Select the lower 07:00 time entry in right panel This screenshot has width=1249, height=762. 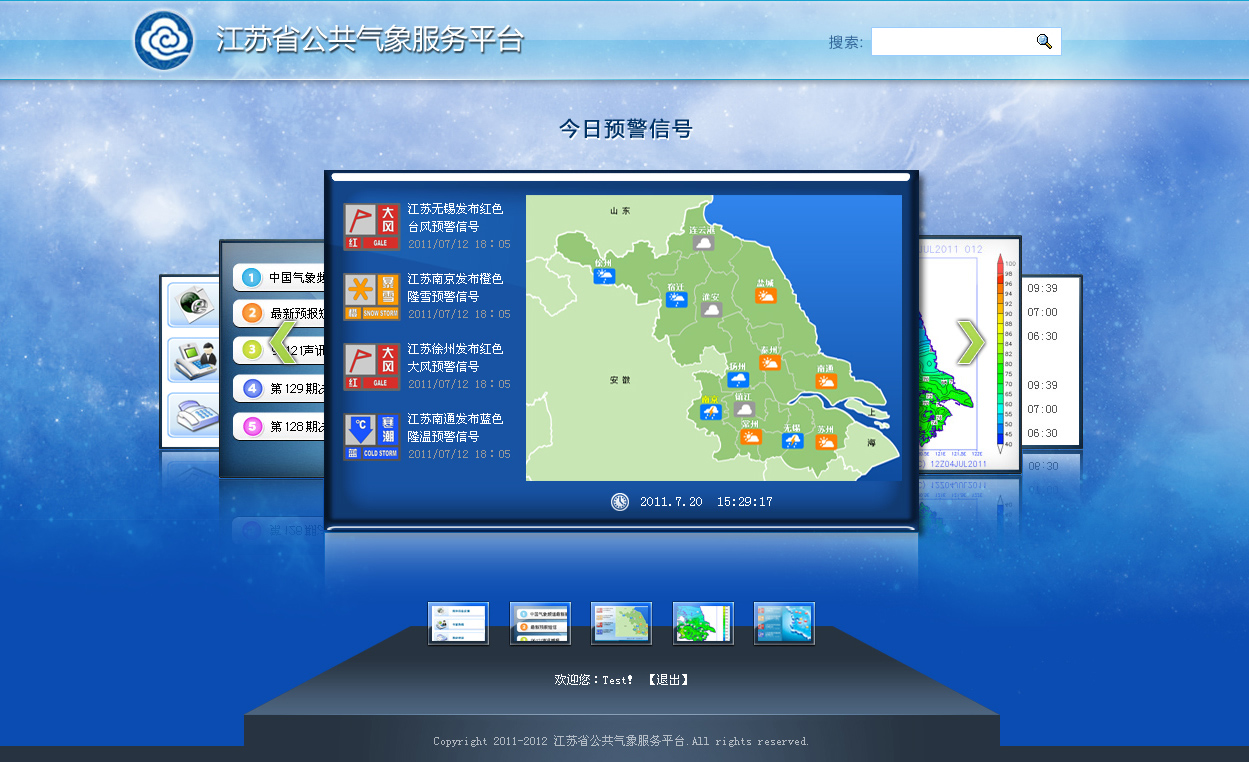[x=1042, y=409]
